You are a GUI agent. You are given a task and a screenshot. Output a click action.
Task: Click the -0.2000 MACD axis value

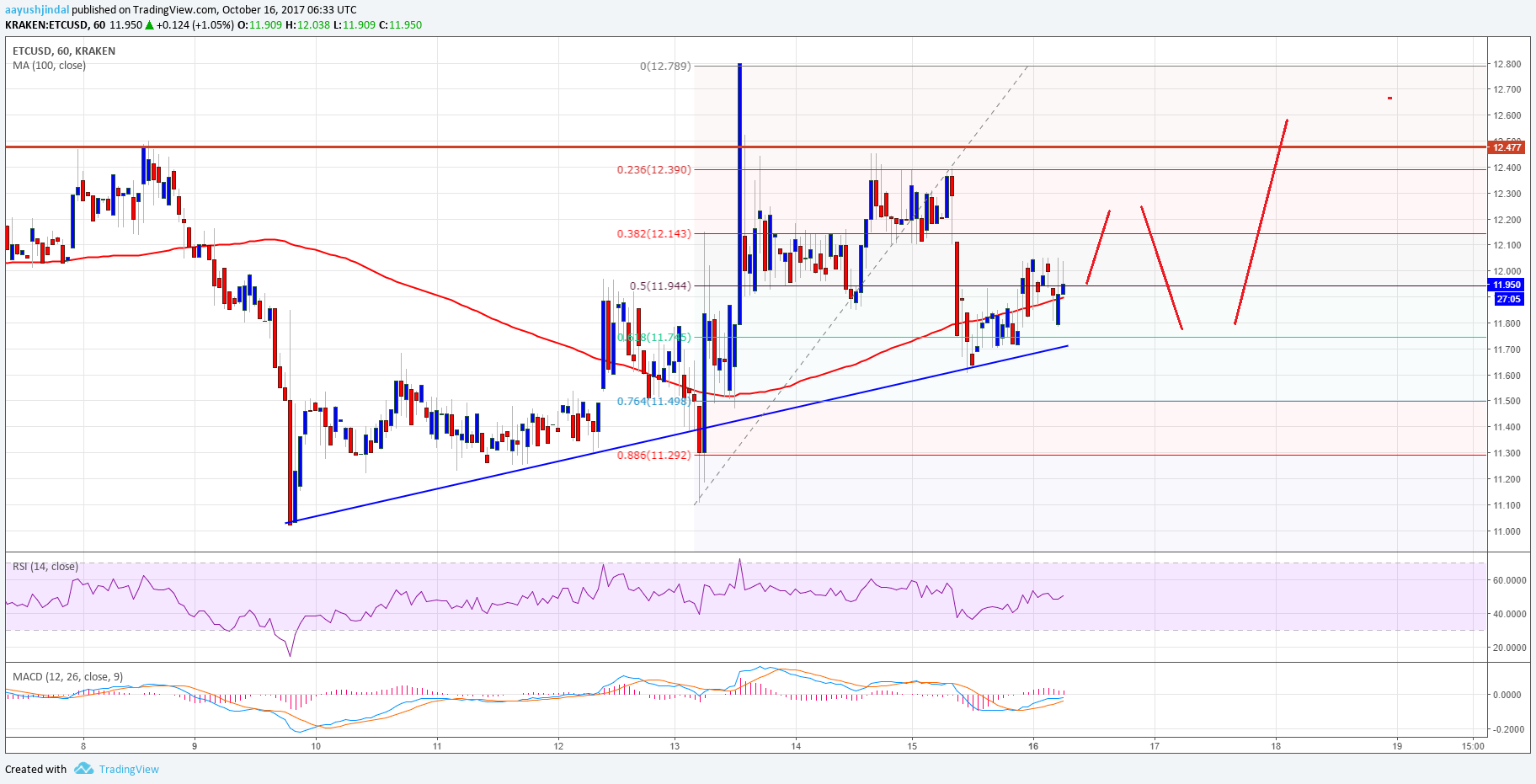tap(1507, 729)
